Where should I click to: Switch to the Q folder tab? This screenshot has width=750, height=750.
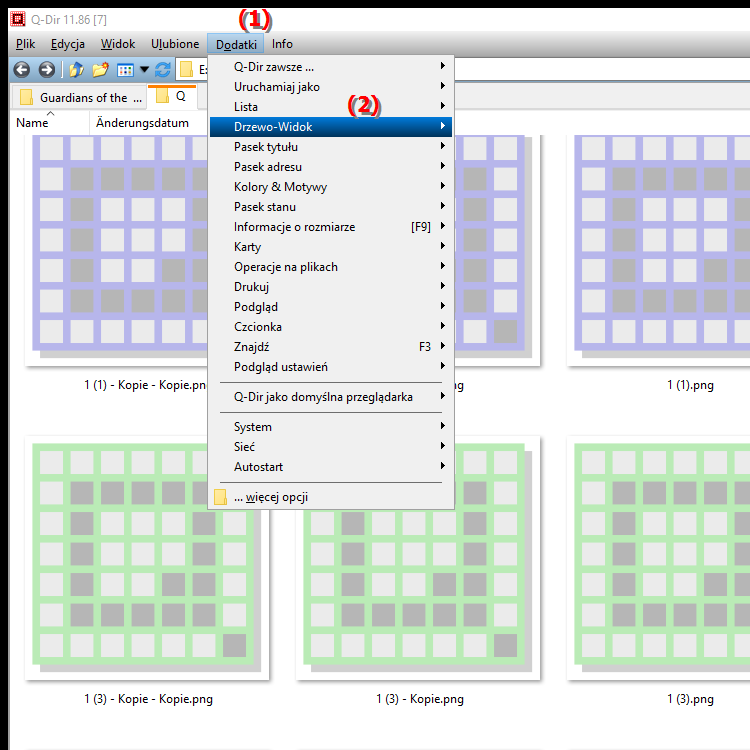(x=172, y=97)
